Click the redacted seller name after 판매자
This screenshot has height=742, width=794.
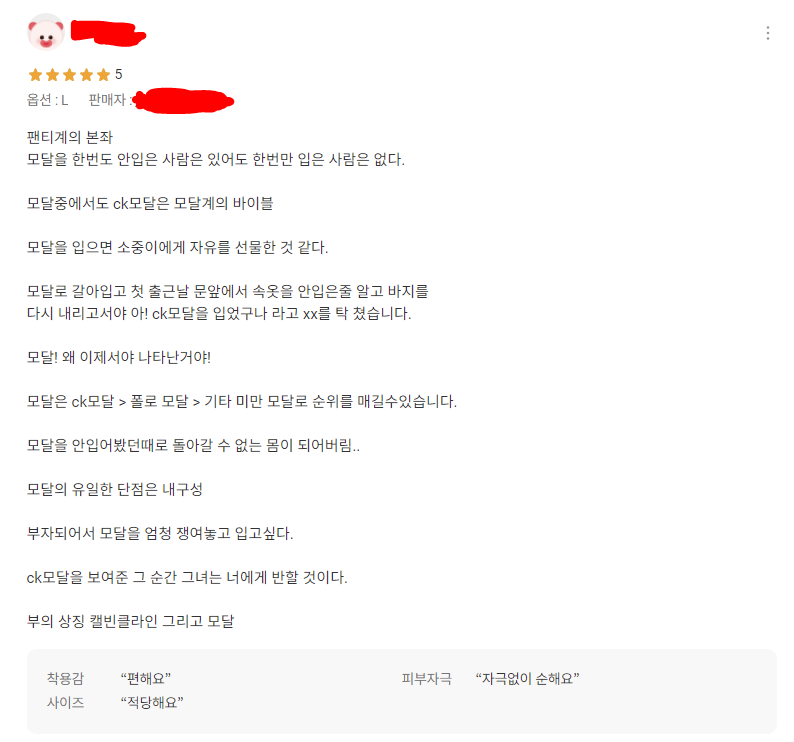click(183, 101)
